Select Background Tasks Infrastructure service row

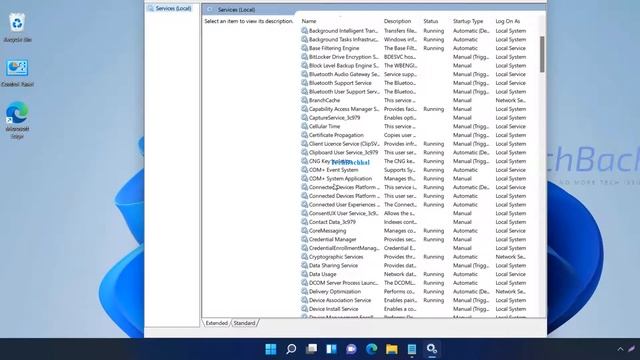point(414,40)
